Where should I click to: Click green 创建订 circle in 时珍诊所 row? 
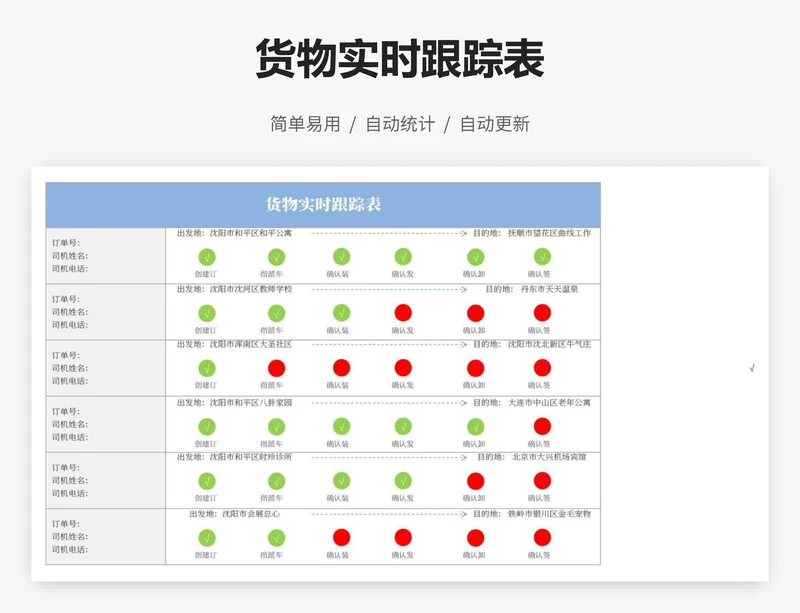click(x=207, y=481)
